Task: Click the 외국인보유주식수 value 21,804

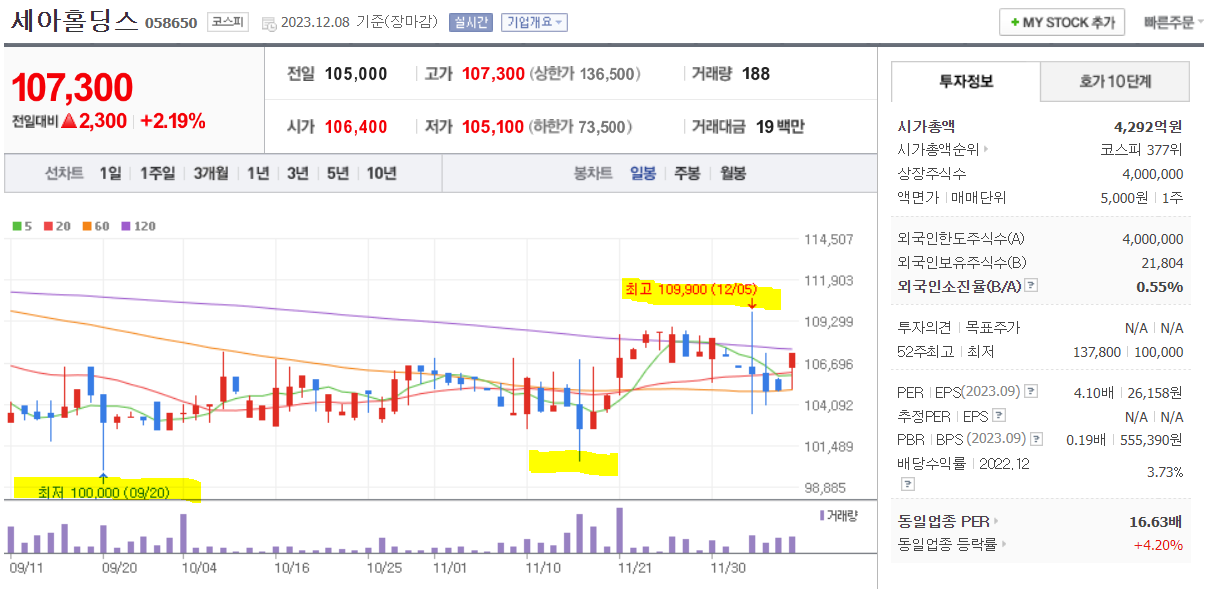Action: tap(1162, 262)
